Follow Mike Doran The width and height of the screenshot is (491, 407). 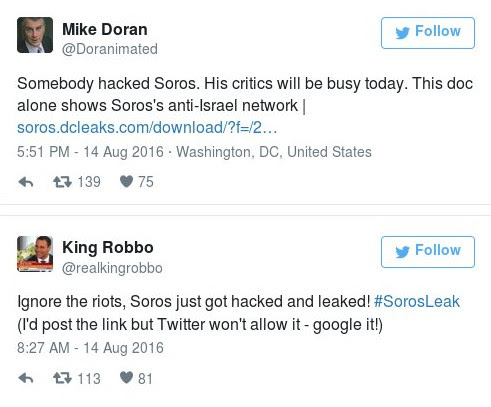tap(428, 33)
